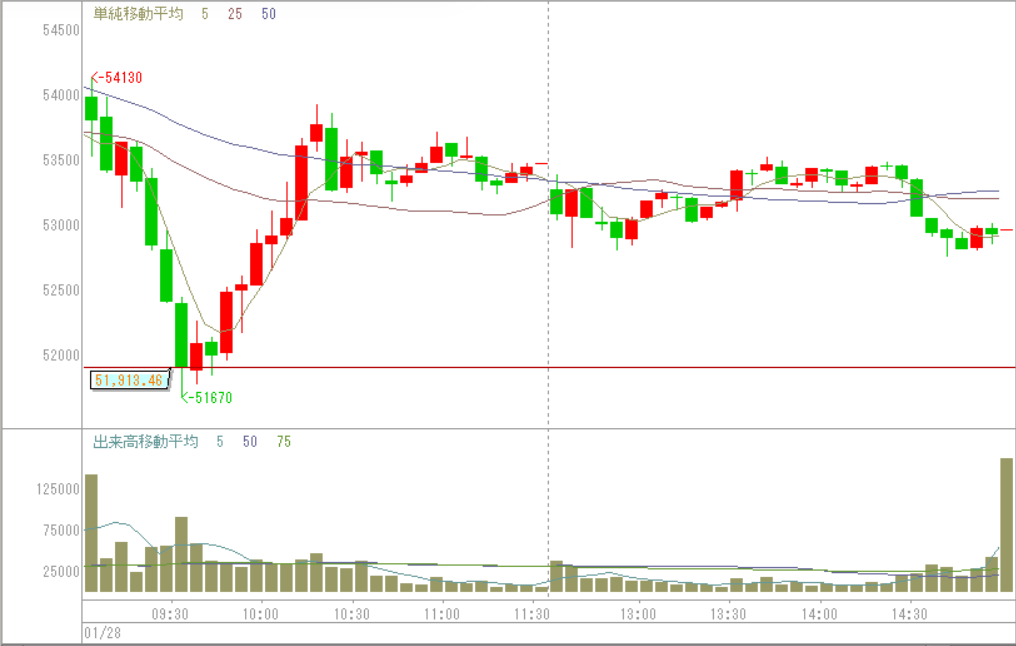This screenshot has height=646, width=1016.
Task: Click the 53000 price axis label
Action: click(61, 225)
